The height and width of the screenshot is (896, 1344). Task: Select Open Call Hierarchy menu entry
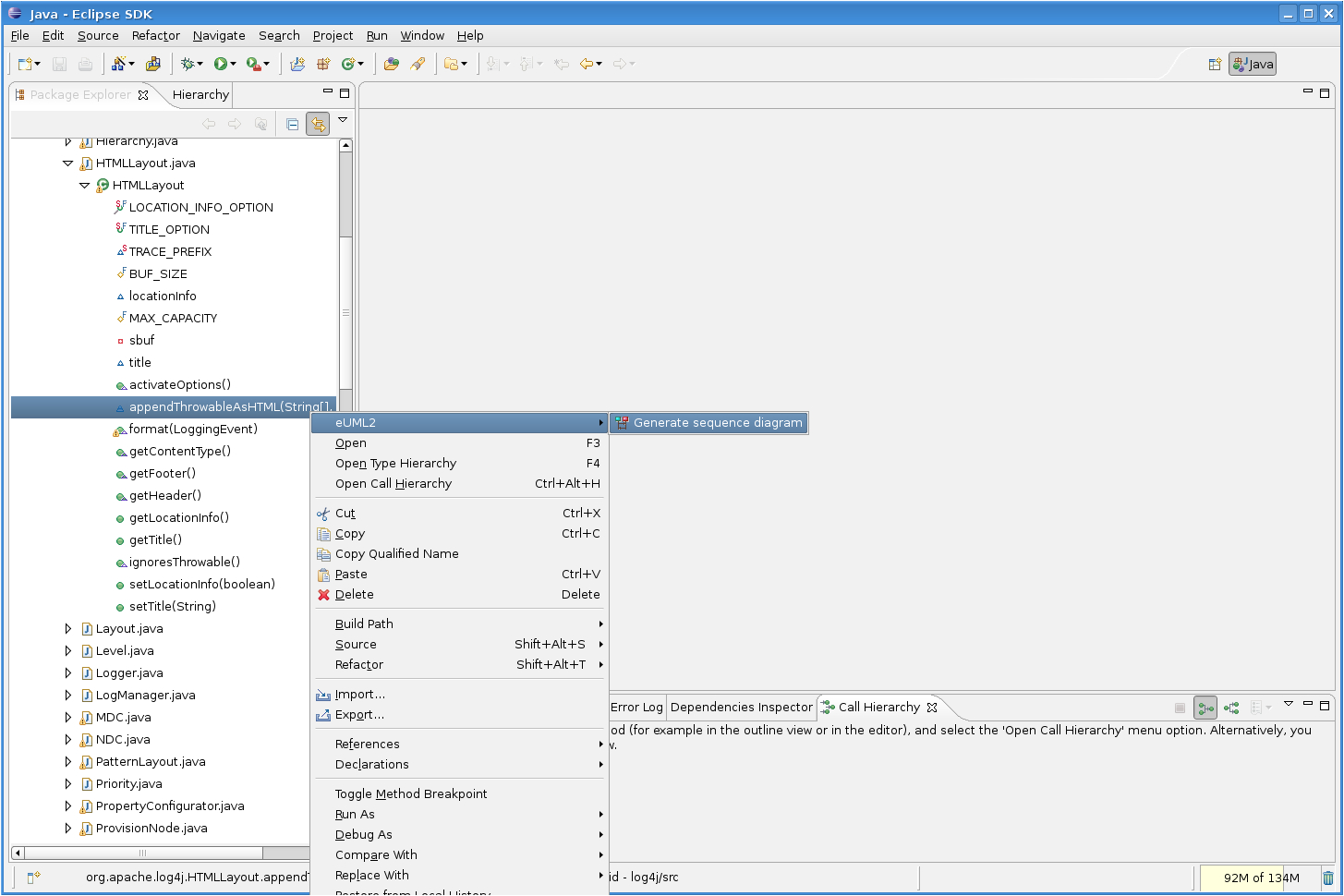point(395,483)
